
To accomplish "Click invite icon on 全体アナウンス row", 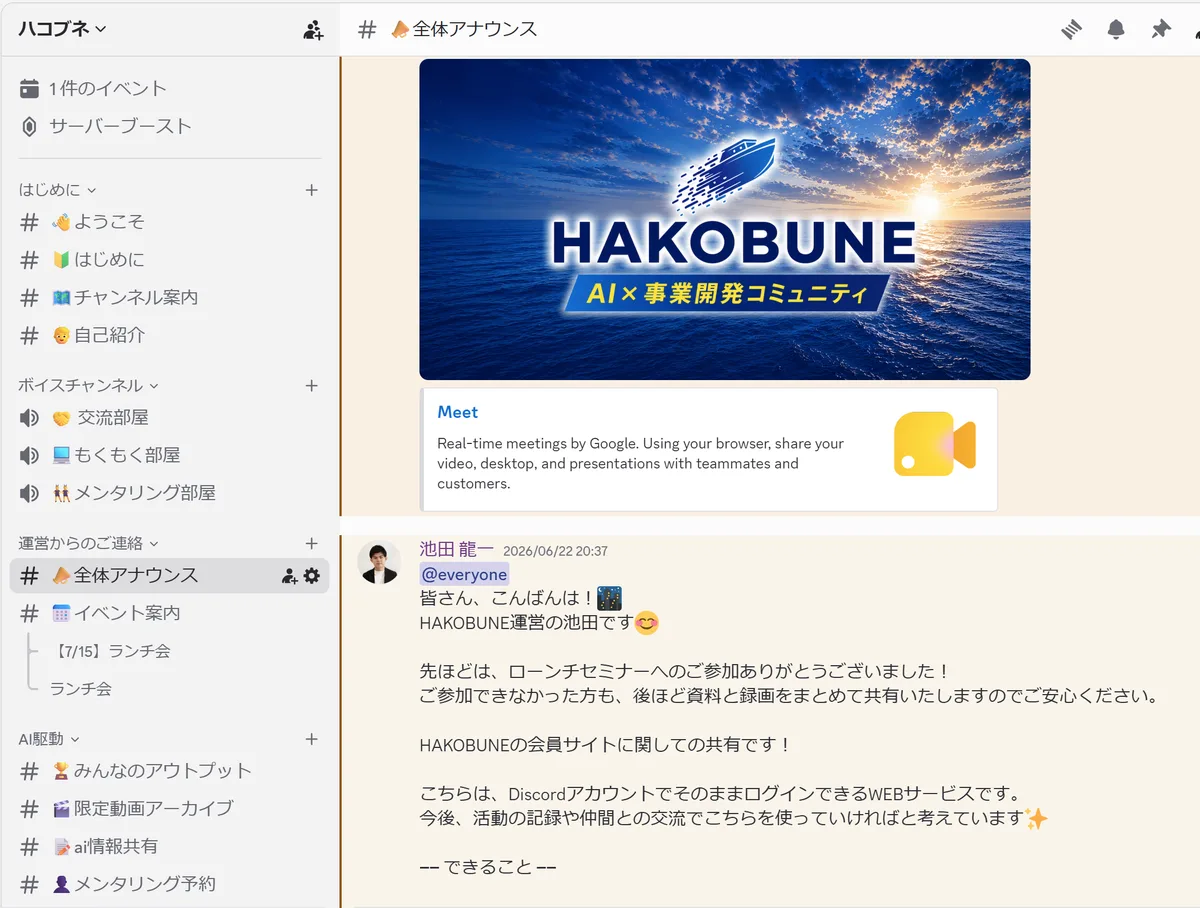I will pos(289,576).
